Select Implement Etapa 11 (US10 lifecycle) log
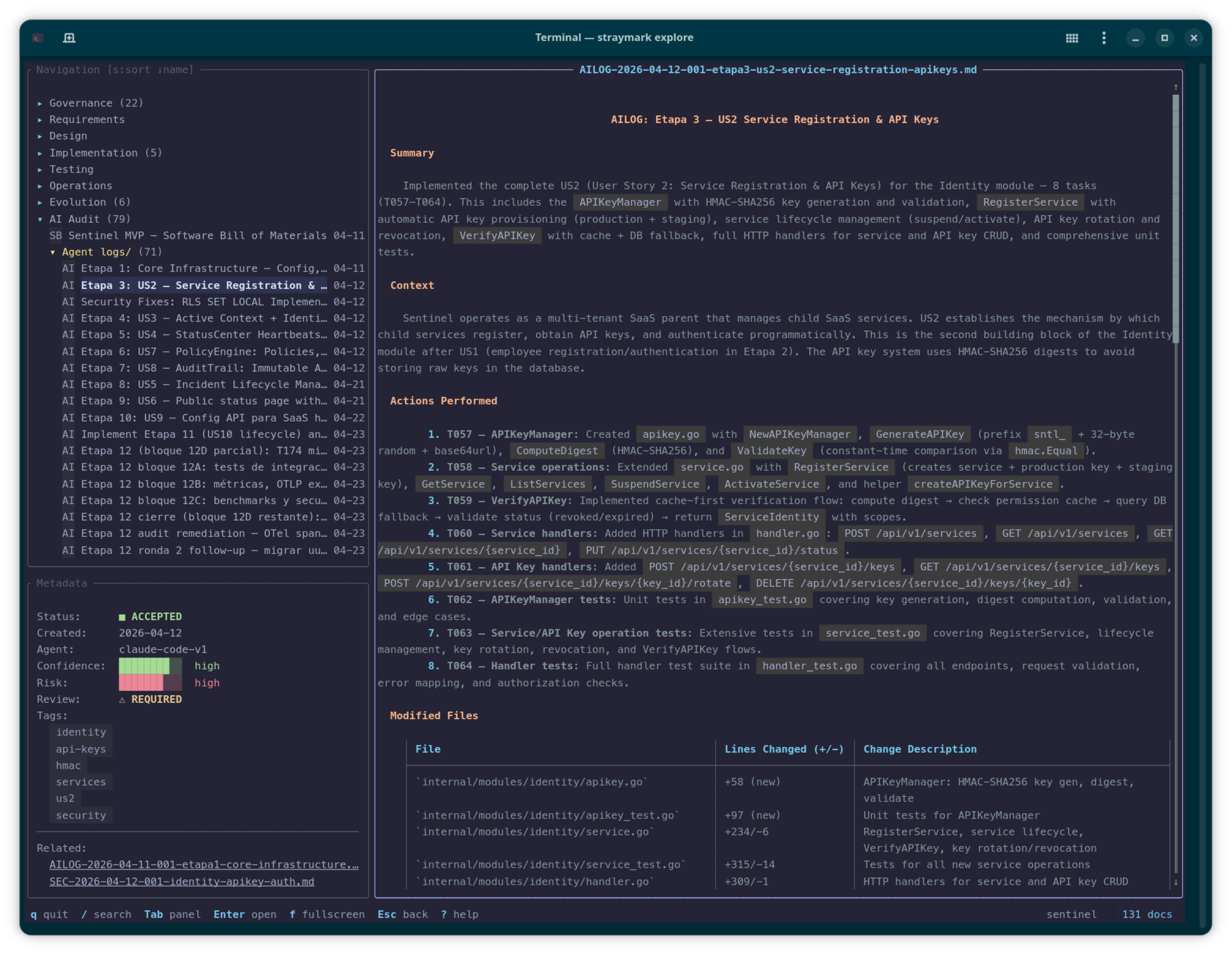The width and height of the screenshot is (1232, 955). click(213, 434)
